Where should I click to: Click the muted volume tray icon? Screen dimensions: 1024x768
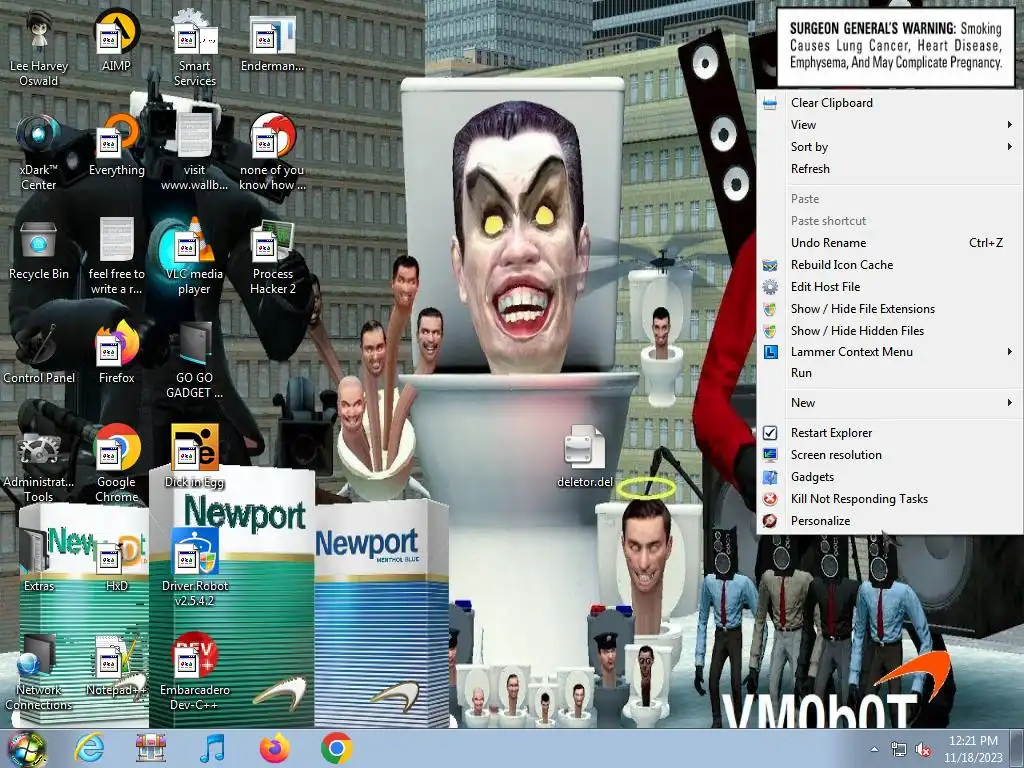[924, 750]
